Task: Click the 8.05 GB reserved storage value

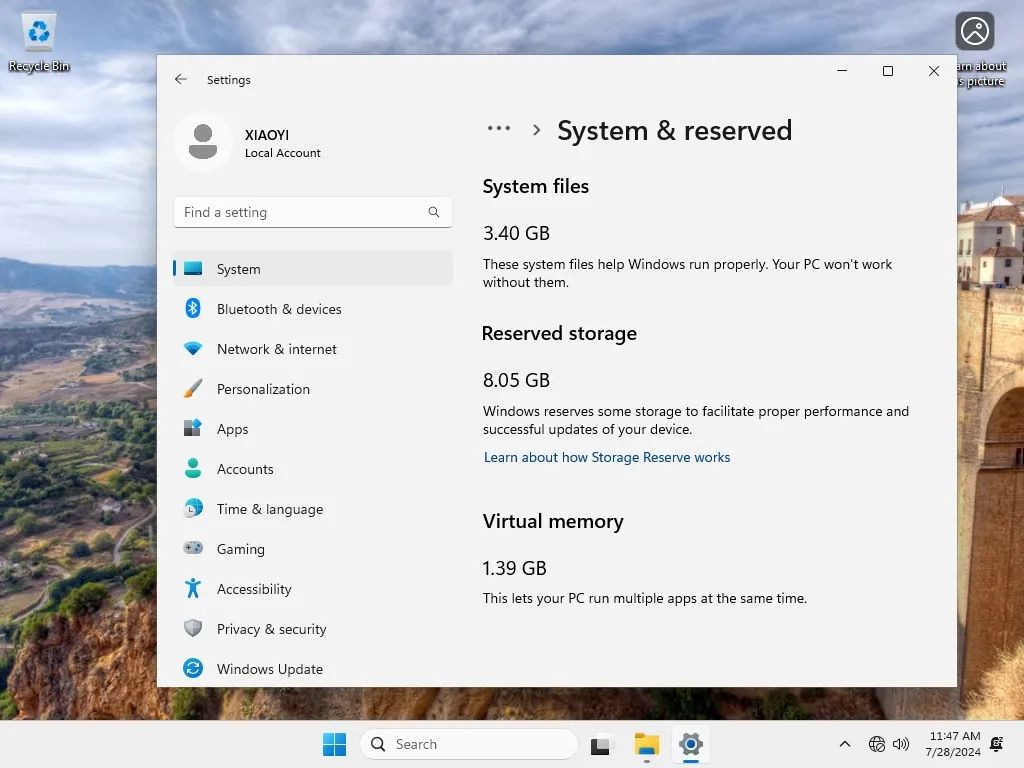Action: [516, 380]
